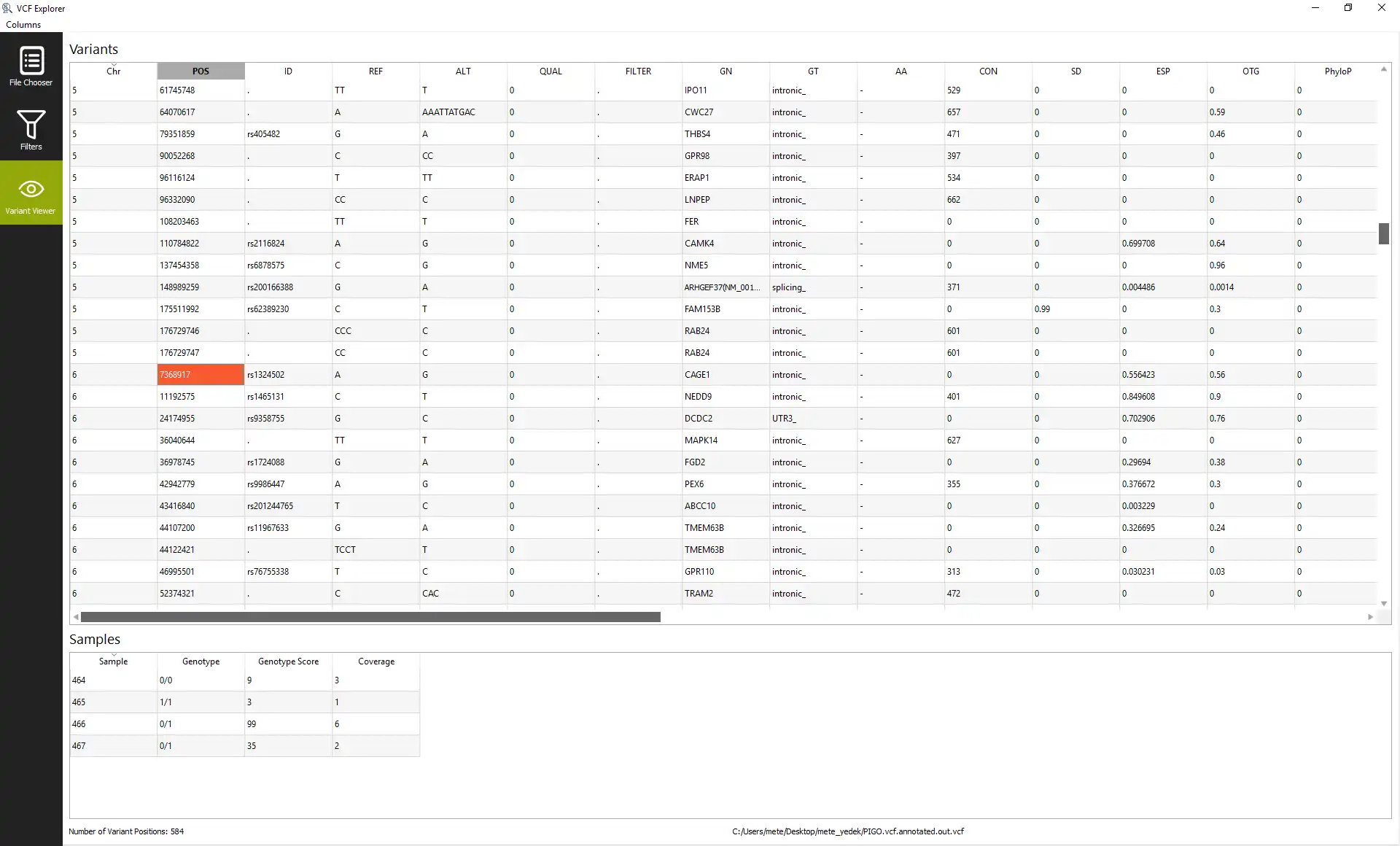Open the Columns menu
The image size is (1400, 846).
[x=23, y=25]
